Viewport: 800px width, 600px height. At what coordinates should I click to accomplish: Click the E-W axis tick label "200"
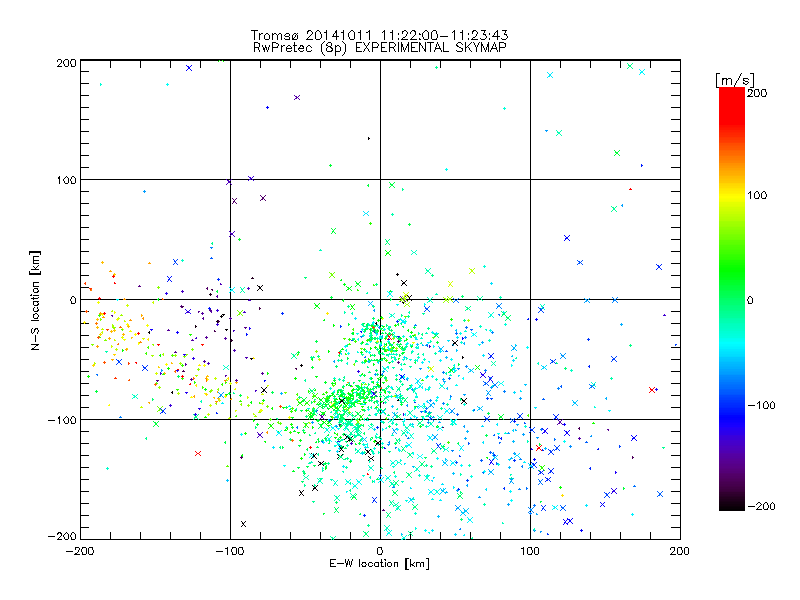pyautogui.click(x=680, y=551)
